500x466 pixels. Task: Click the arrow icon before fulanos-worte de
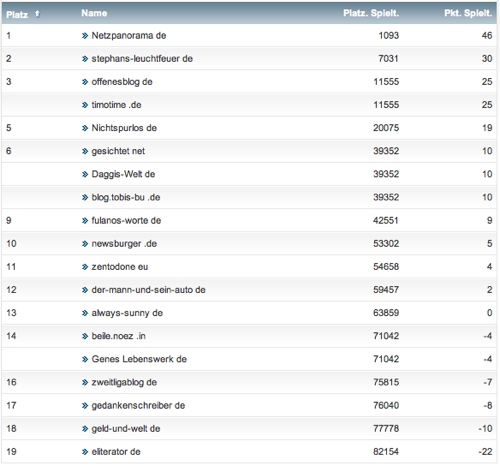85,221
